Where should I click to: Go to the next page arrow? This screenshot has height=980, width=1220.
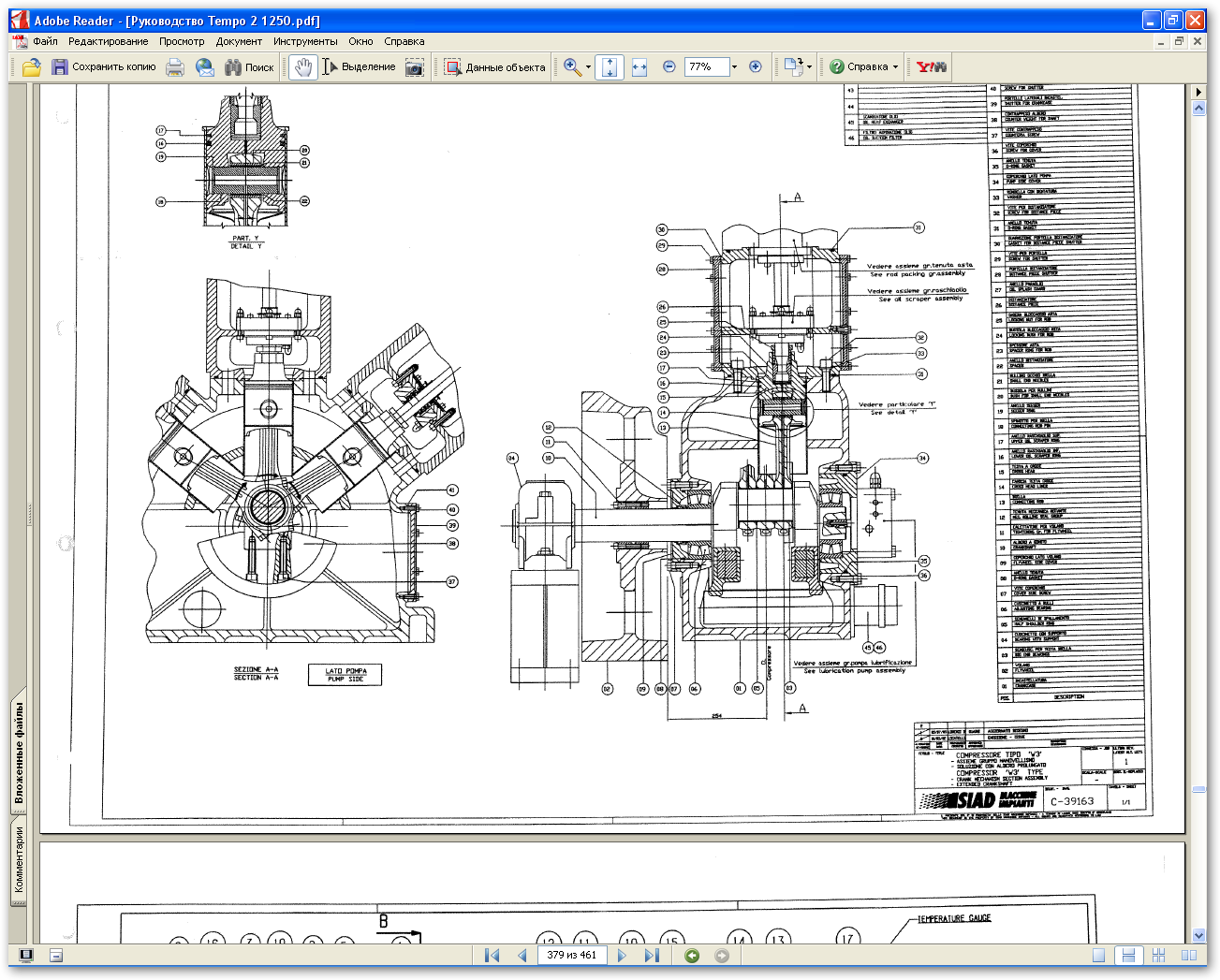622,955
